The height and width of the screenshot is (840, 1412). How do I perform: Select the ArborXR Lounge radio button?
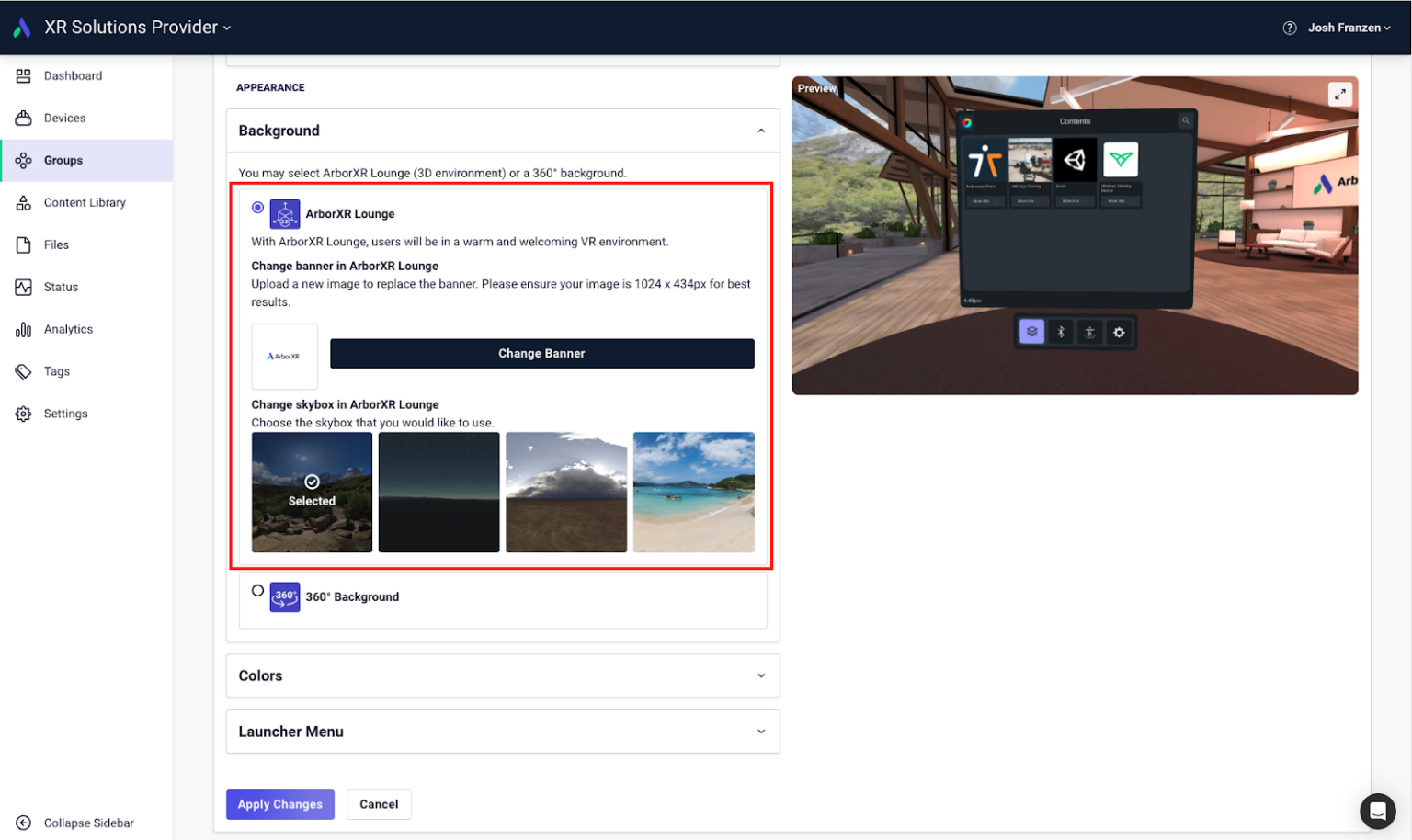point(258,208)
